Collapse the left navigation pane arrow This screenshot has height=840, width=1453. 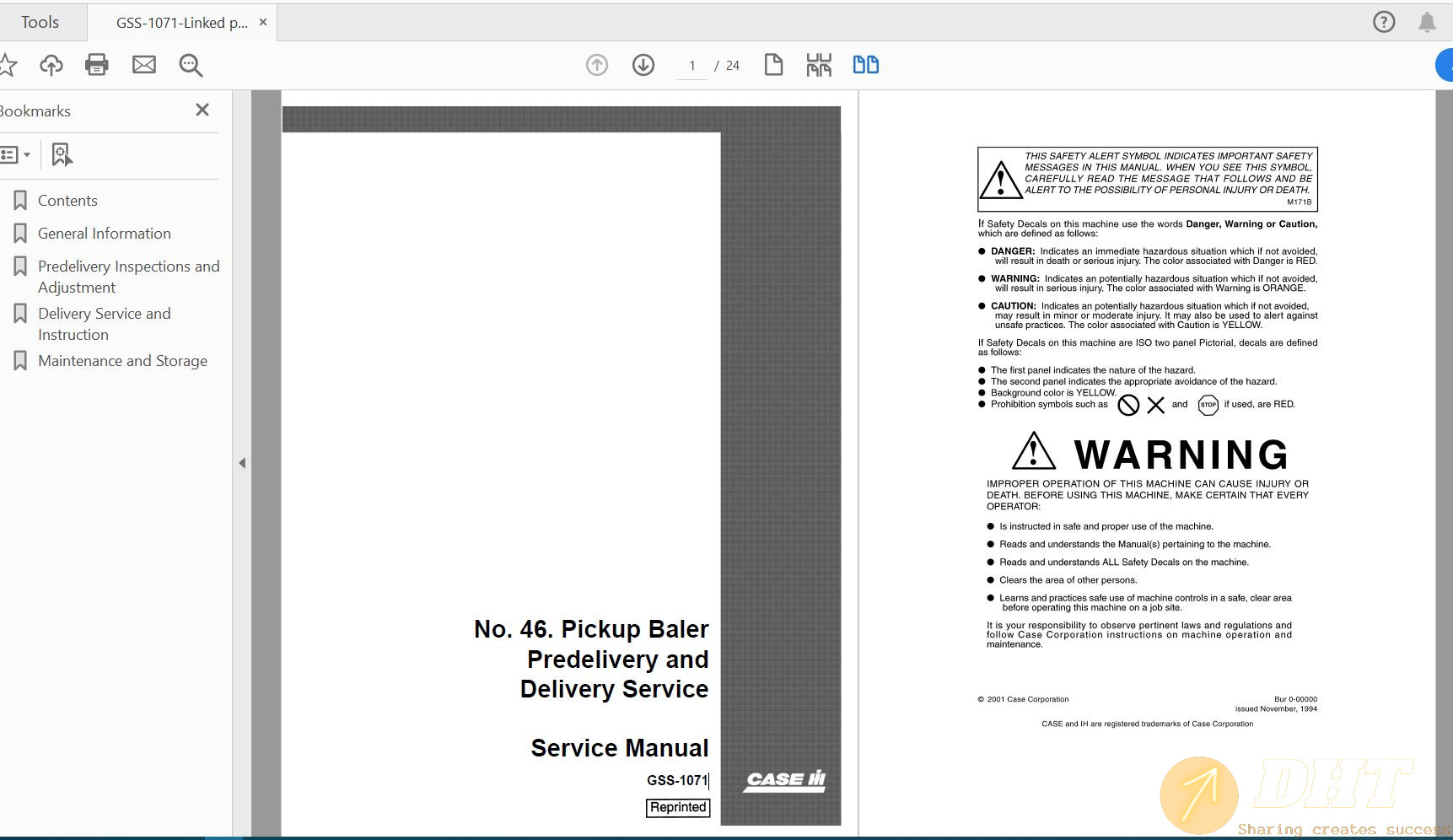tap(242, 463)
